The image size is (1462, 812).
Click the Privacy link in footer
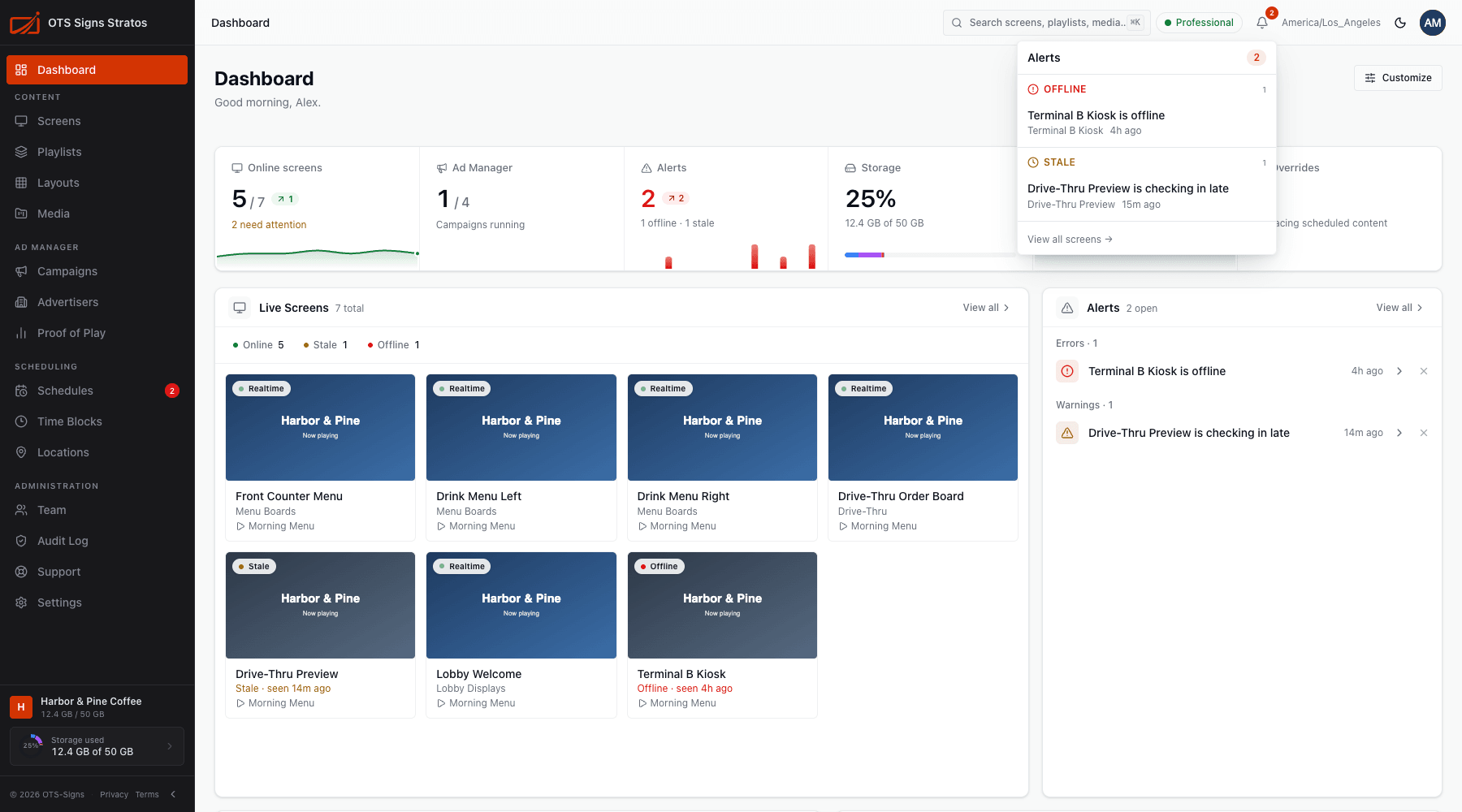114,795
